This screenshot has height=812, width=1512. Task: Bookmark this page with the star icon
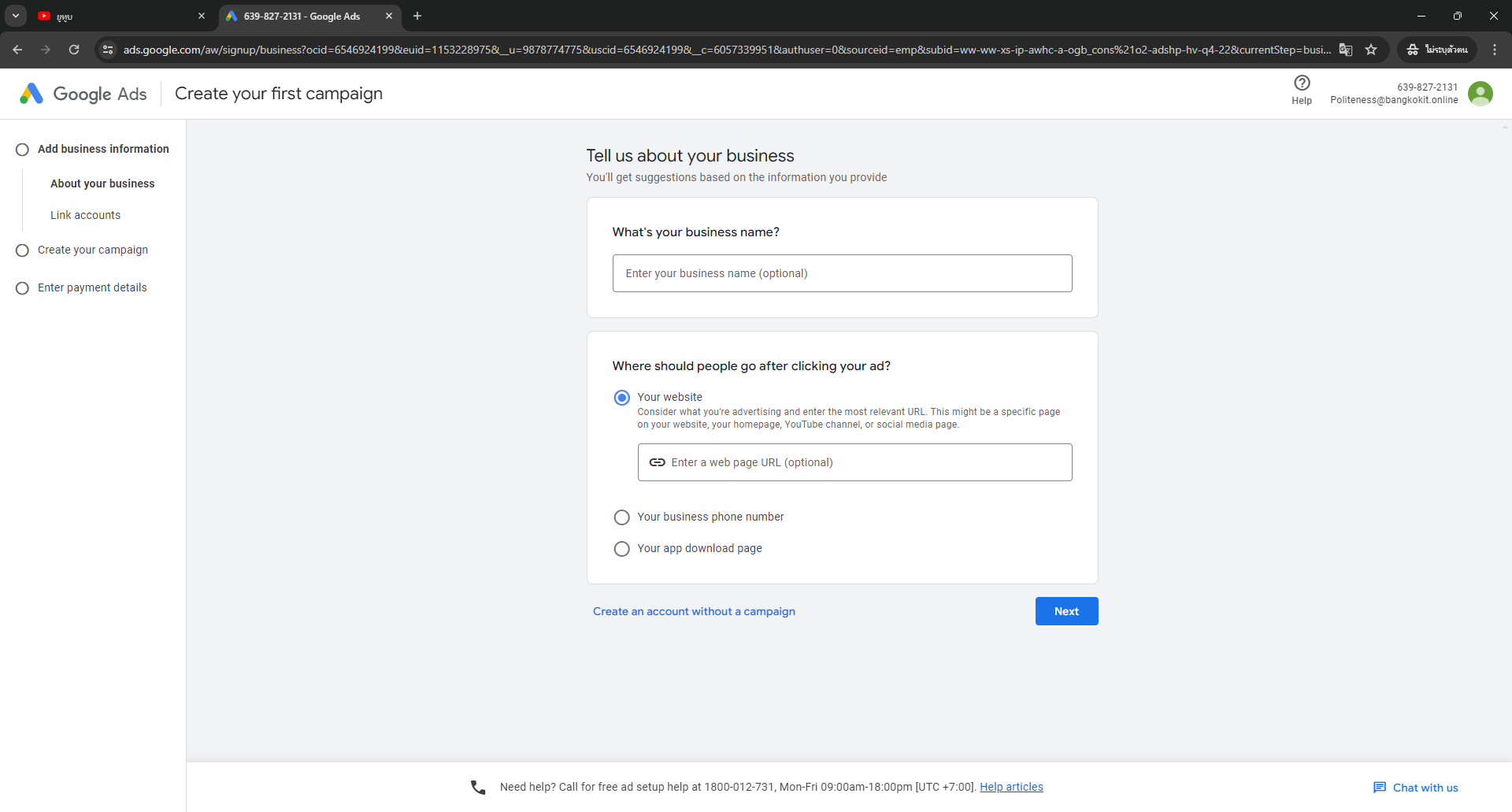[1371, 50]
